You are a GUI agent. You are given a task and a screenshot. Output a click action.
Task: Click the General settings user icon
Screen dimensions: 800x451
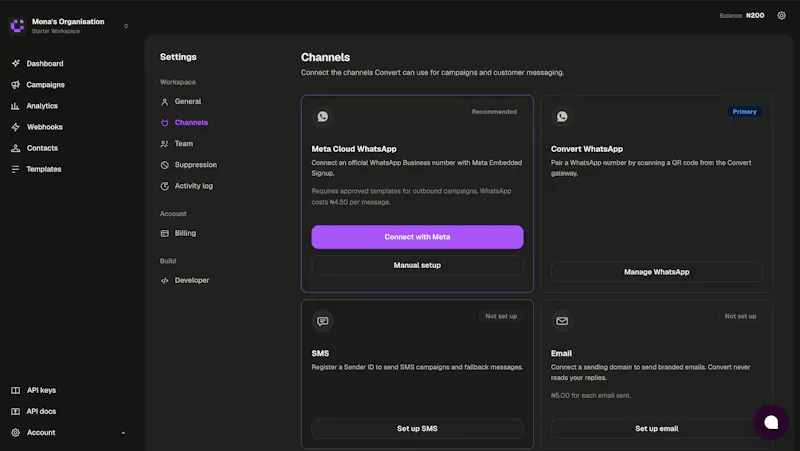click(x=164, y=102)
